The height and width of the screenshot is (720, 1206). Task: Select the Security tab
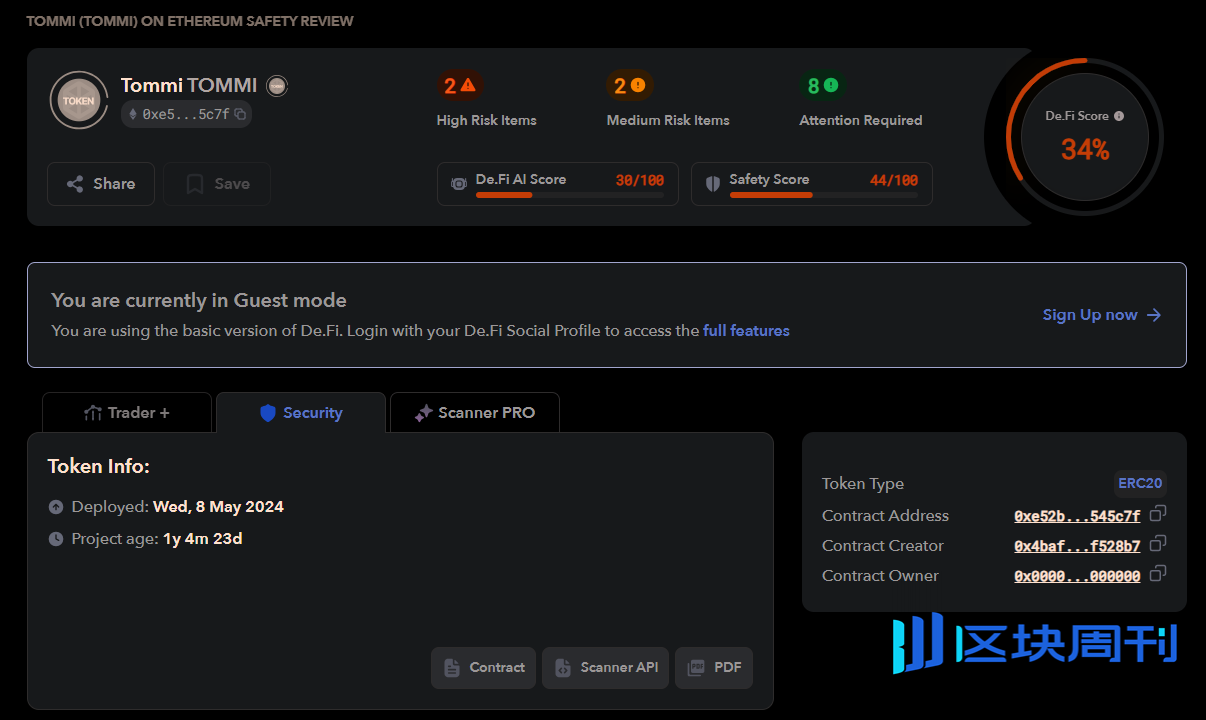[x=301, y=413]
